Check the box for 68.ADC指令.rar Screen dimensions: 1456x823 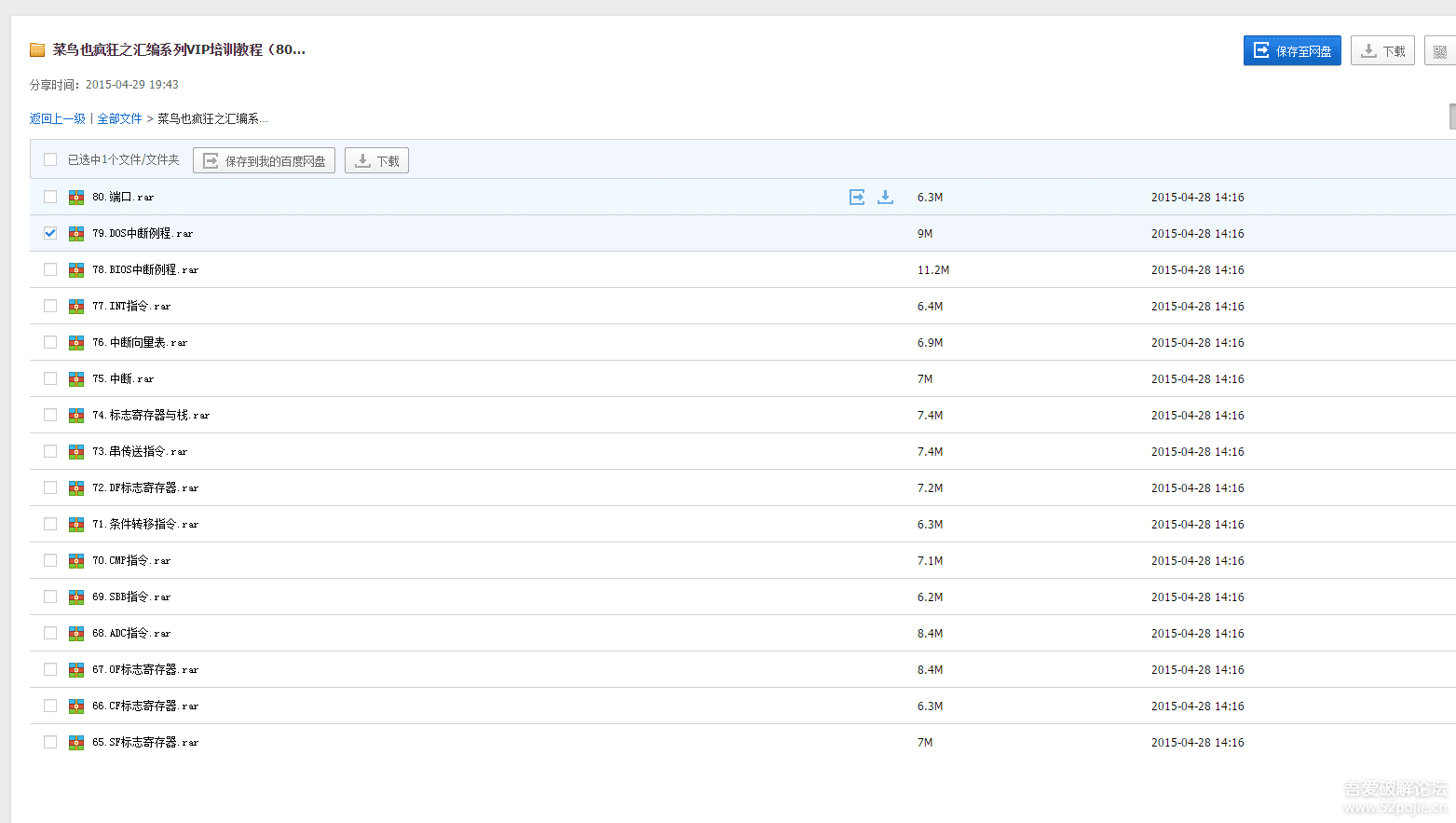50,633
